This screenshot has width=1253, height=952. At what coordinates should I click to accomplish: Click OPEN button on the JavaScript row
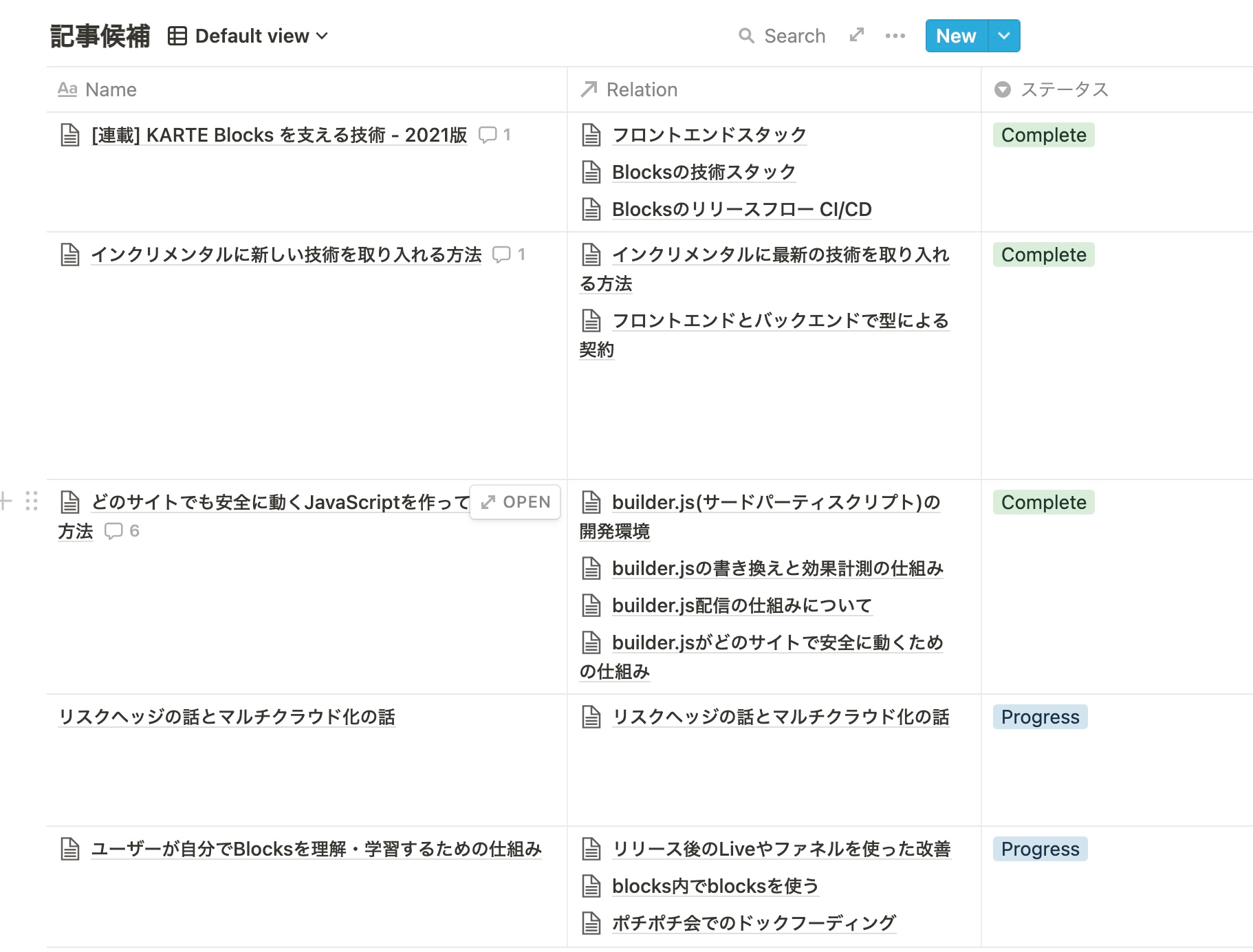click(x=515, y=502)
